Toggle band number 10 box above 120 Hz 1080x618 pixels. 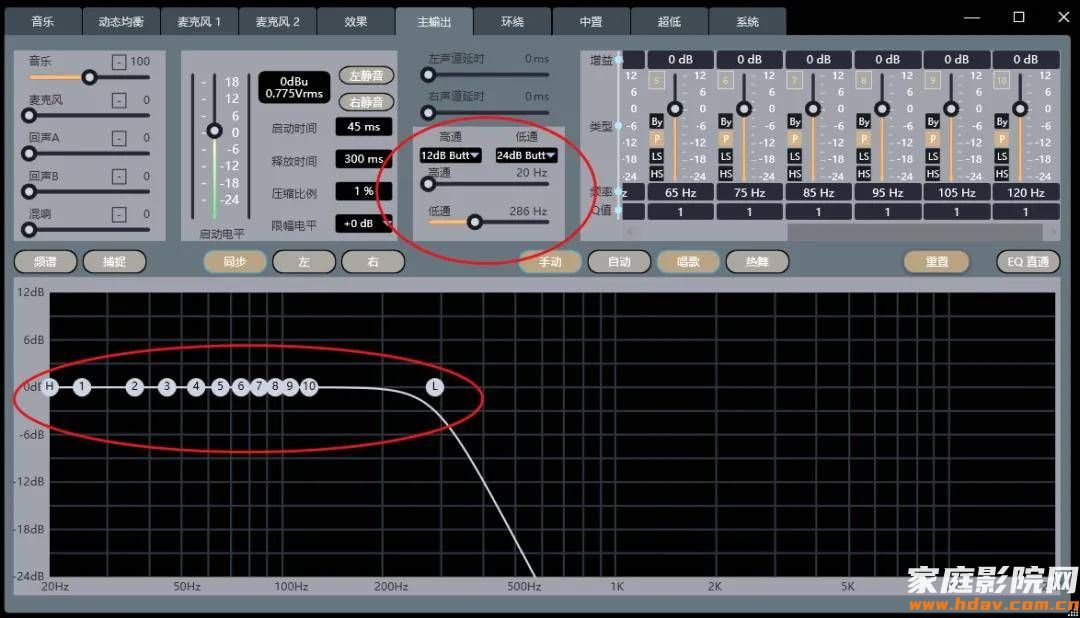(x=1001, y=81)
